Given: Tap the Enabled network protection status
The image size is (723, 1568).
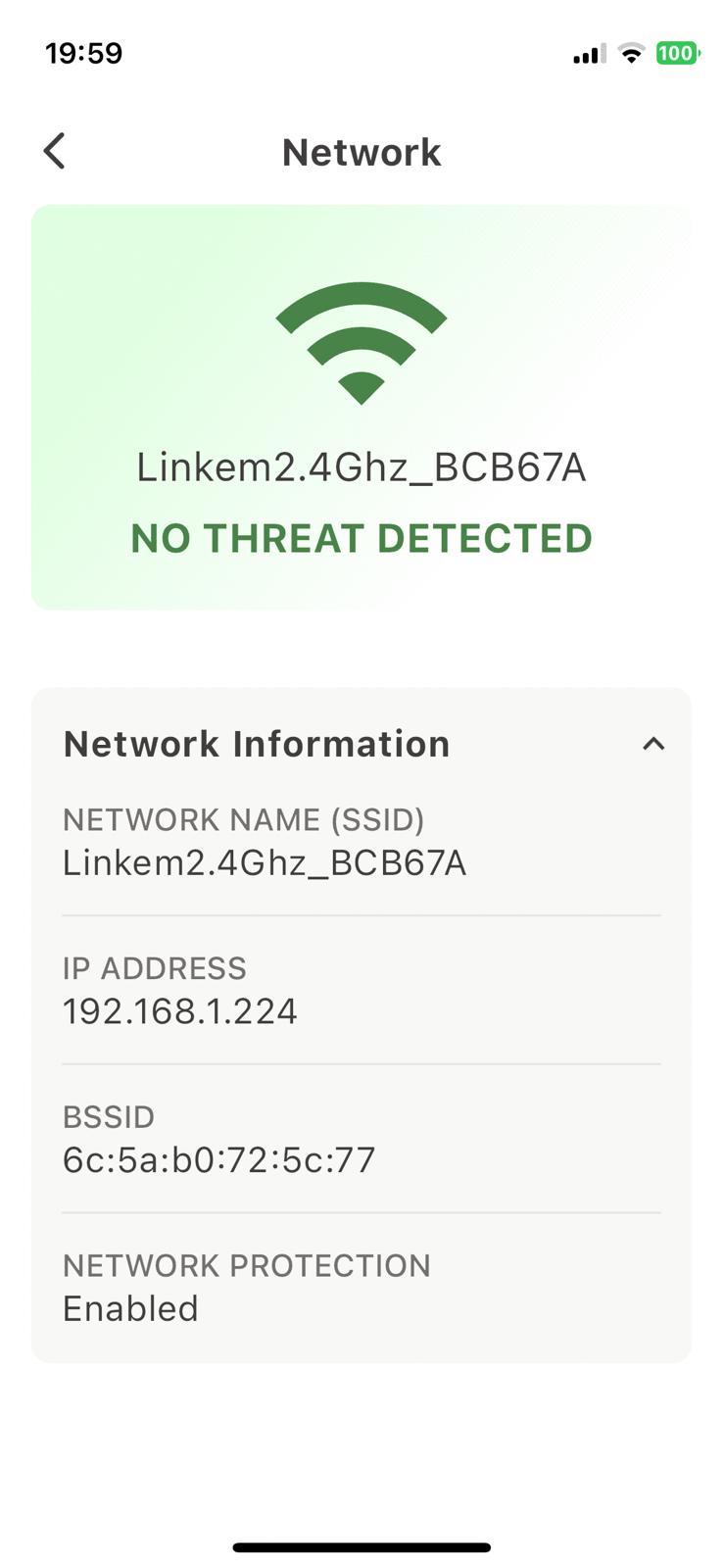Looking at the screenshot, I should click(130, 1309).
